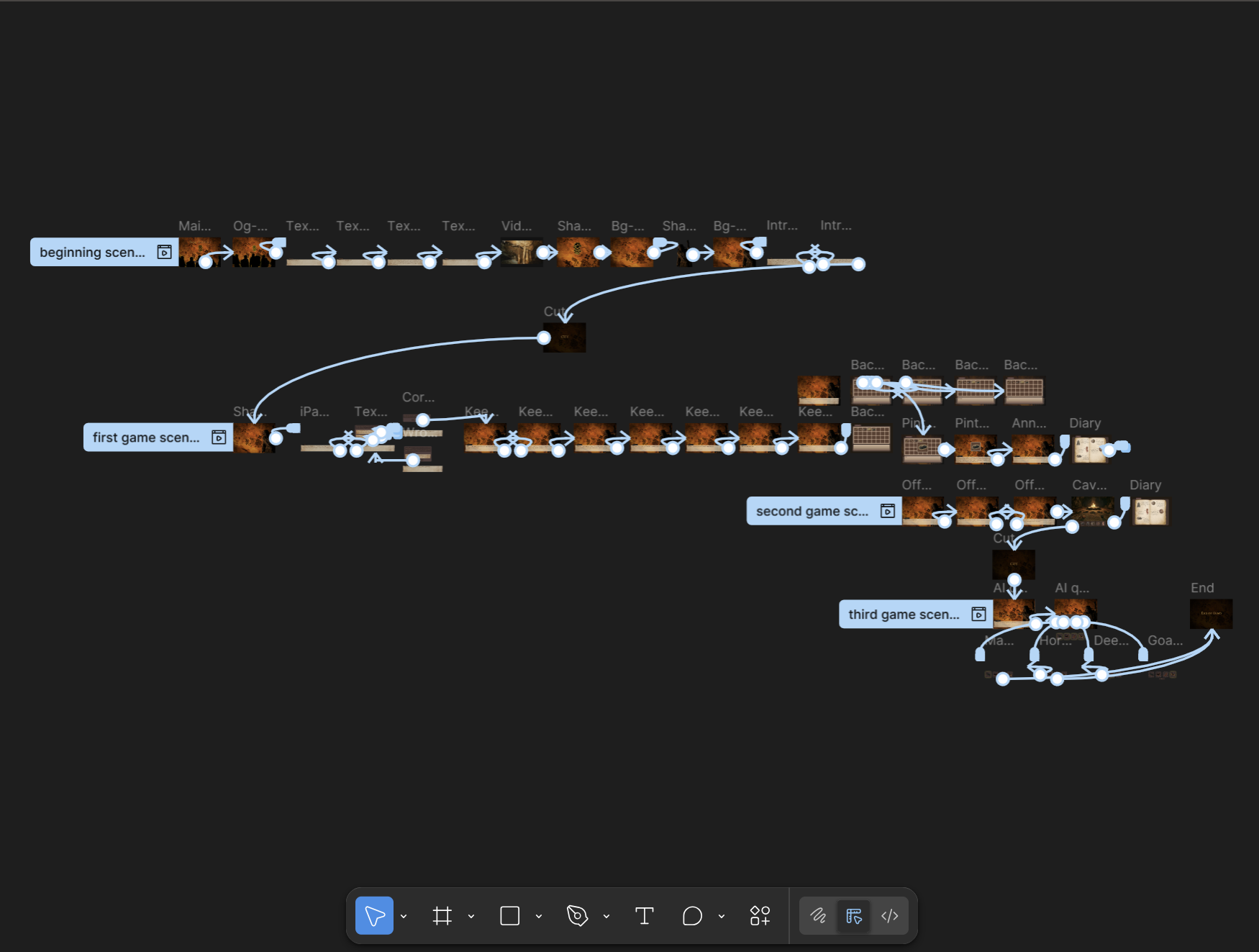1259x952 pixels.
Task: Expand shape tools dropdown chevron
Action: [x=539, y=916]
